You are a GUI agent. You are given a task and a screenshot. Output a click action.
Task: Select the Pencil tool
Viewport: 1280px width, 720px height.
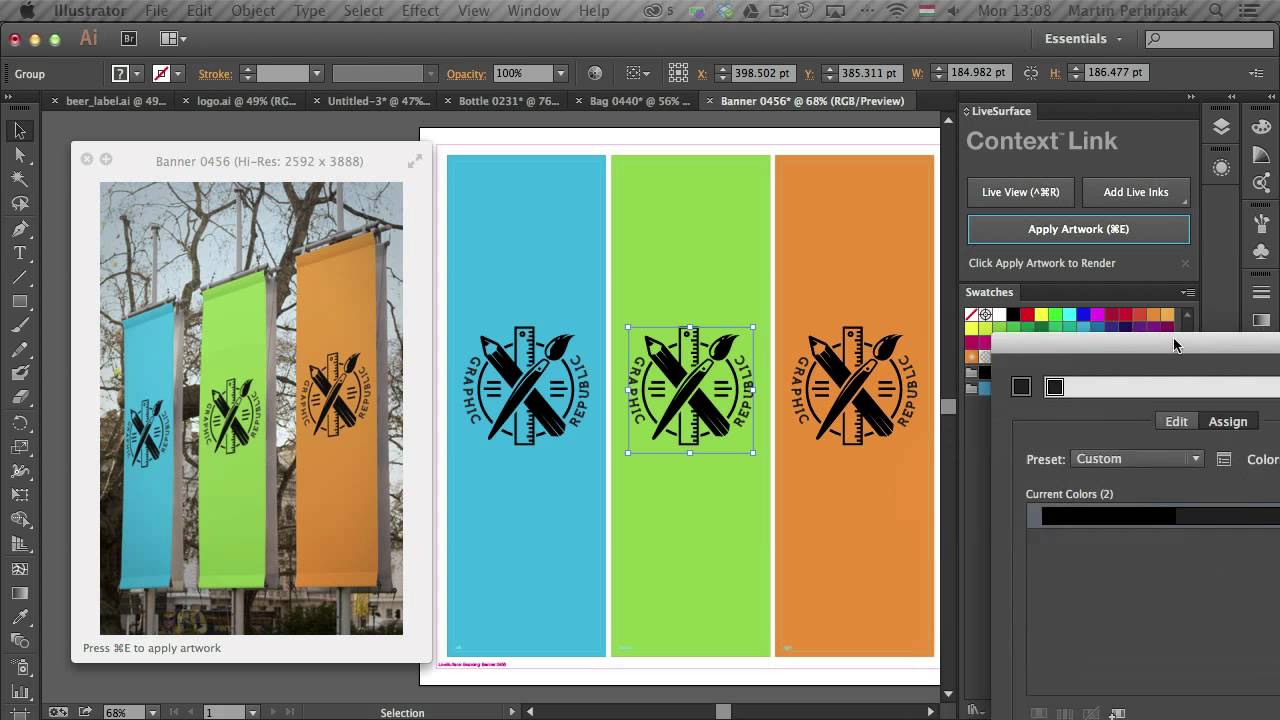pyautogui.click(x=20, y=350)
